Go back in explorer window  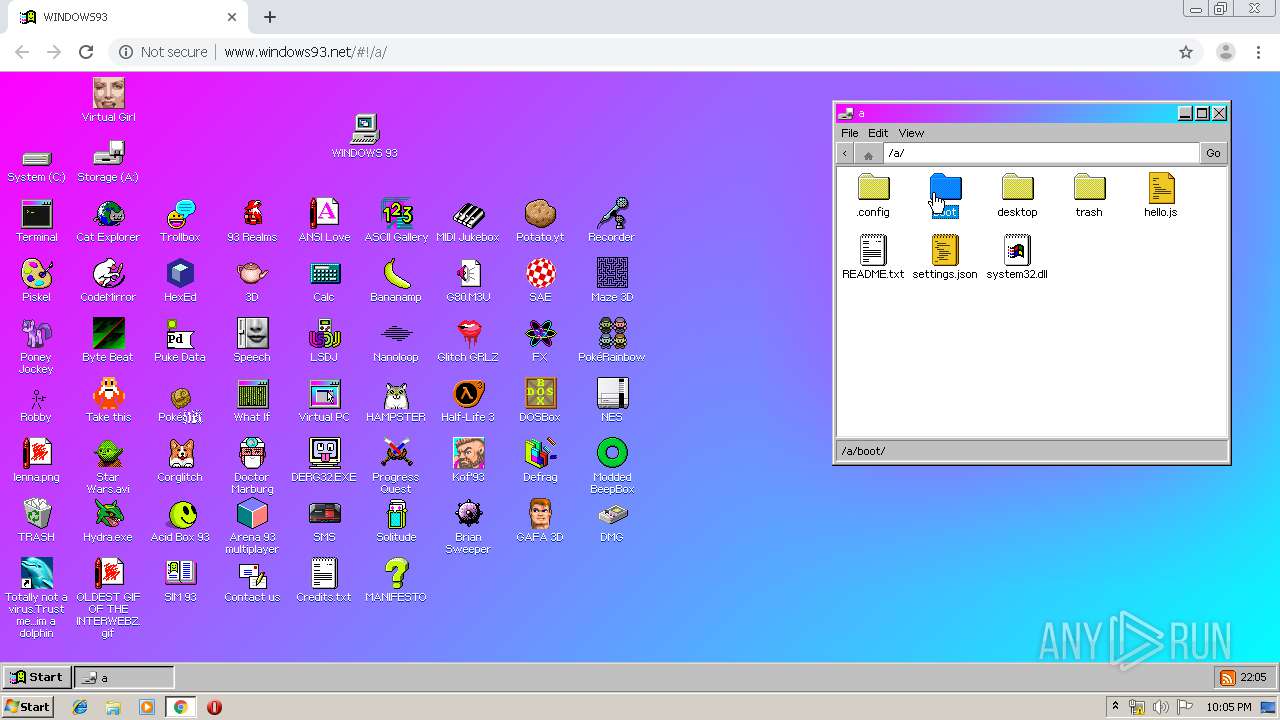(845, 153)
